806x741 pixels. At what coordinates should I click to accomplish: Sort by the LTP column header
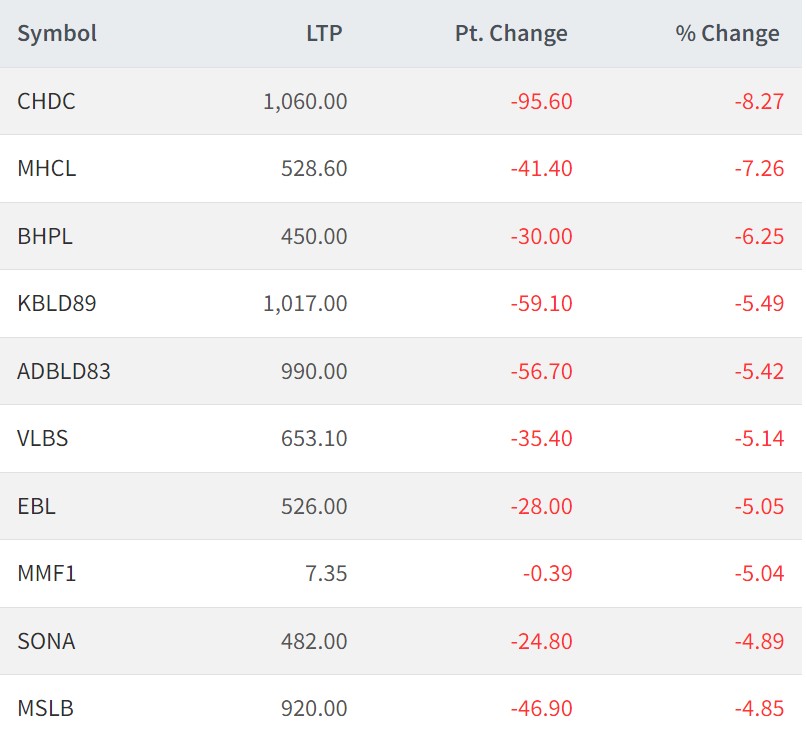324,33
